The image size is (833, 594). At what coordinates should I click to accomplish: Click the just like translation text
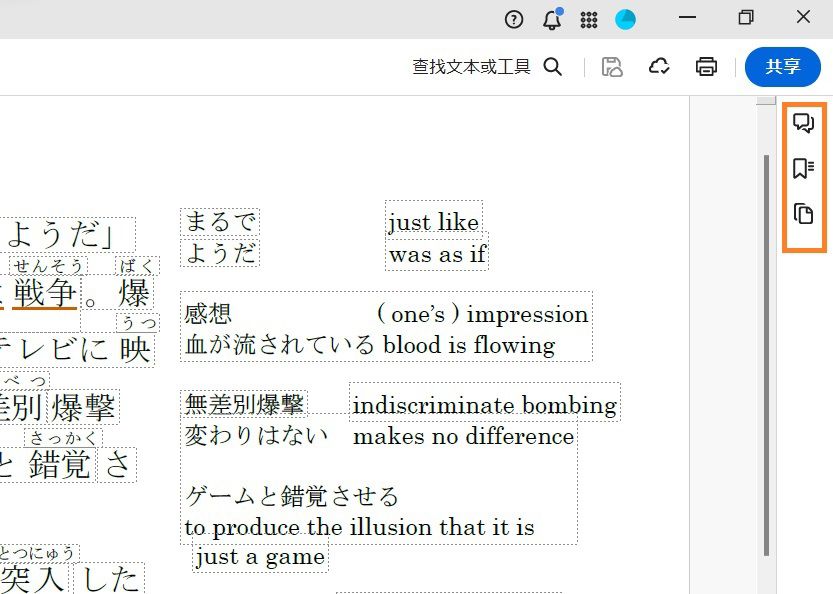[433, 221]
